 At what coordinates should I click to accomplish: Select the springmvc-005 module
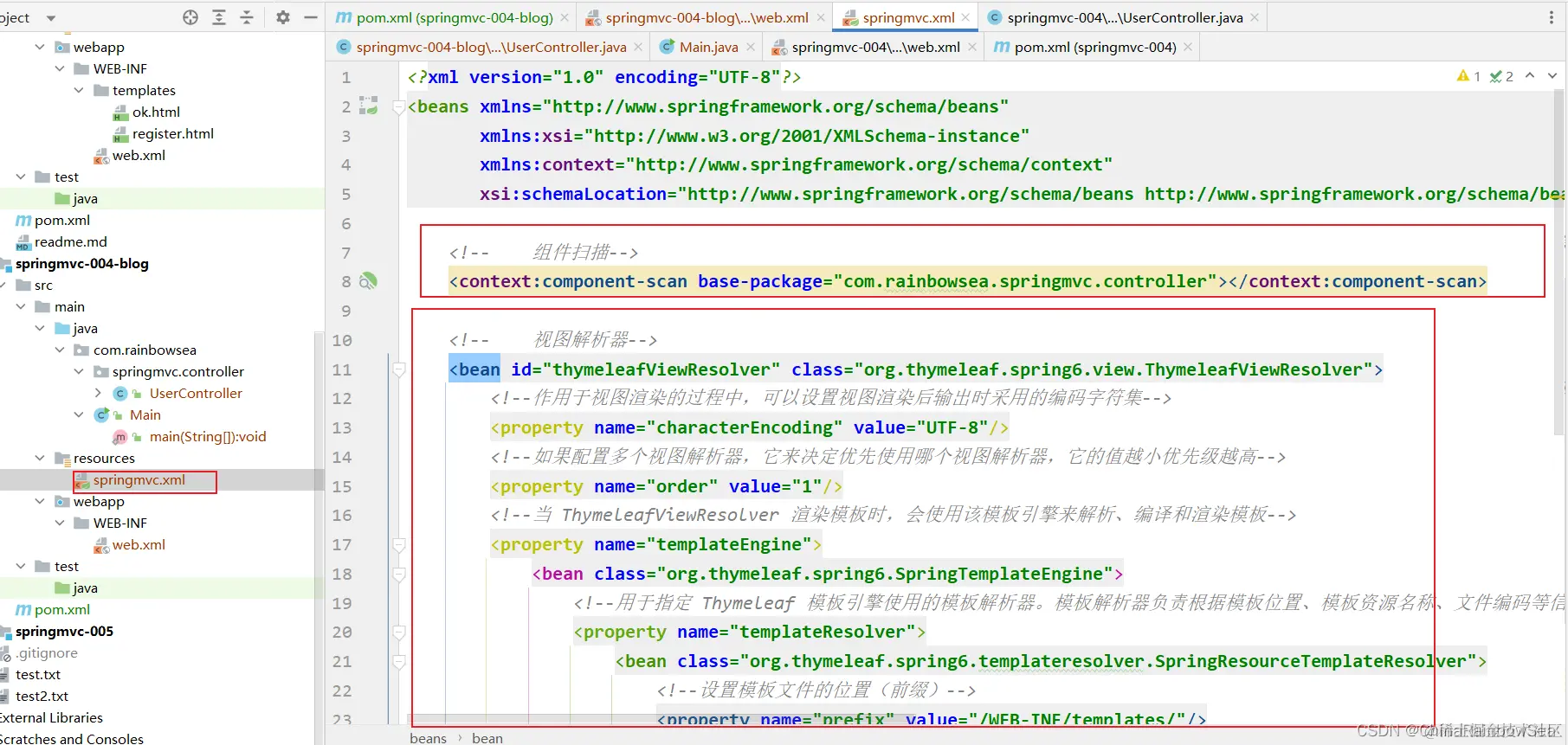(64, 631)
